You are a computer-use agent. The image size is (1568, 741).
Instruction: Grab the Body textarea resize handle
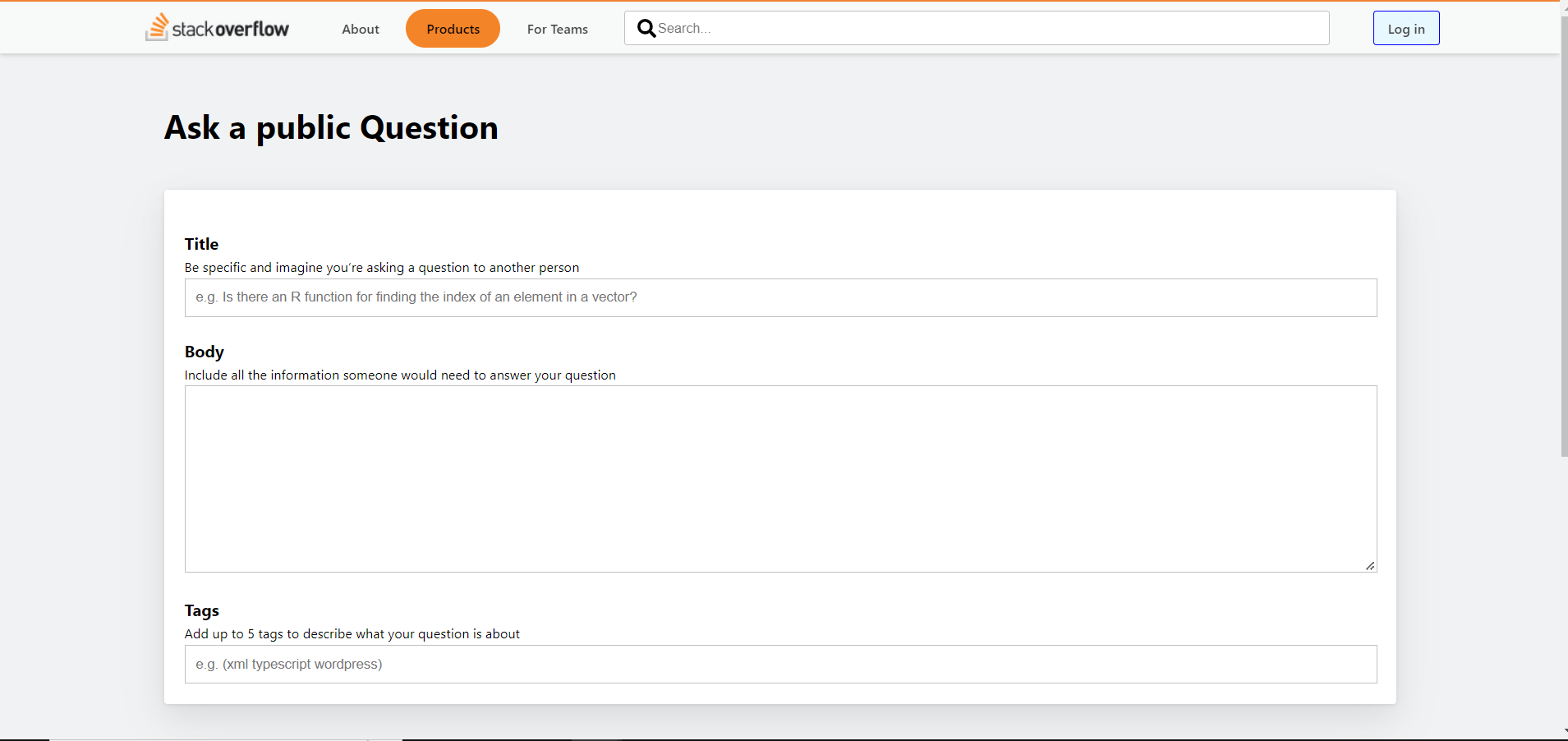[x=1369, y=565]
